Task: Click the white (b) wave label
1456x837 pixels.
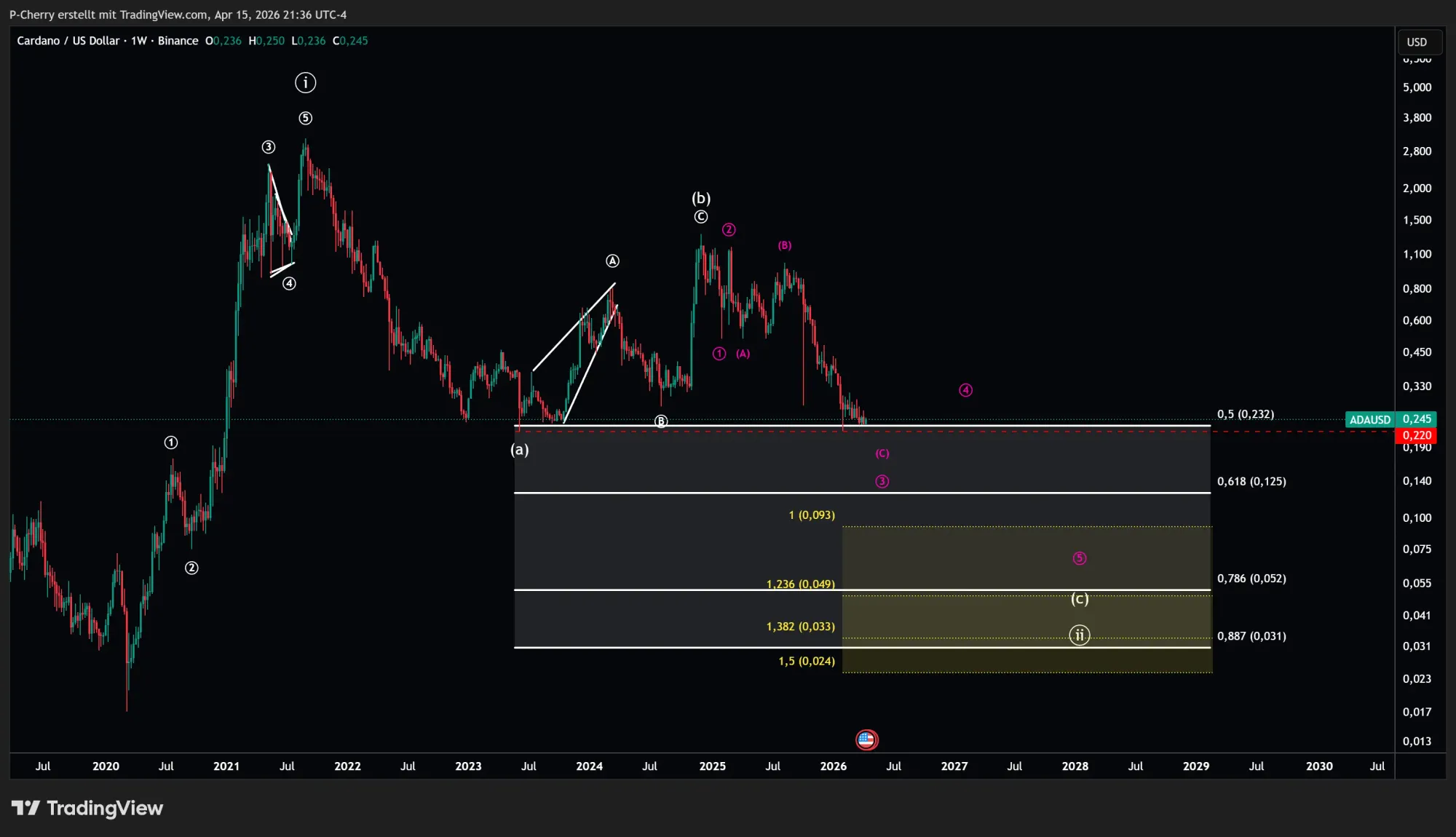Action: (700, 198)
